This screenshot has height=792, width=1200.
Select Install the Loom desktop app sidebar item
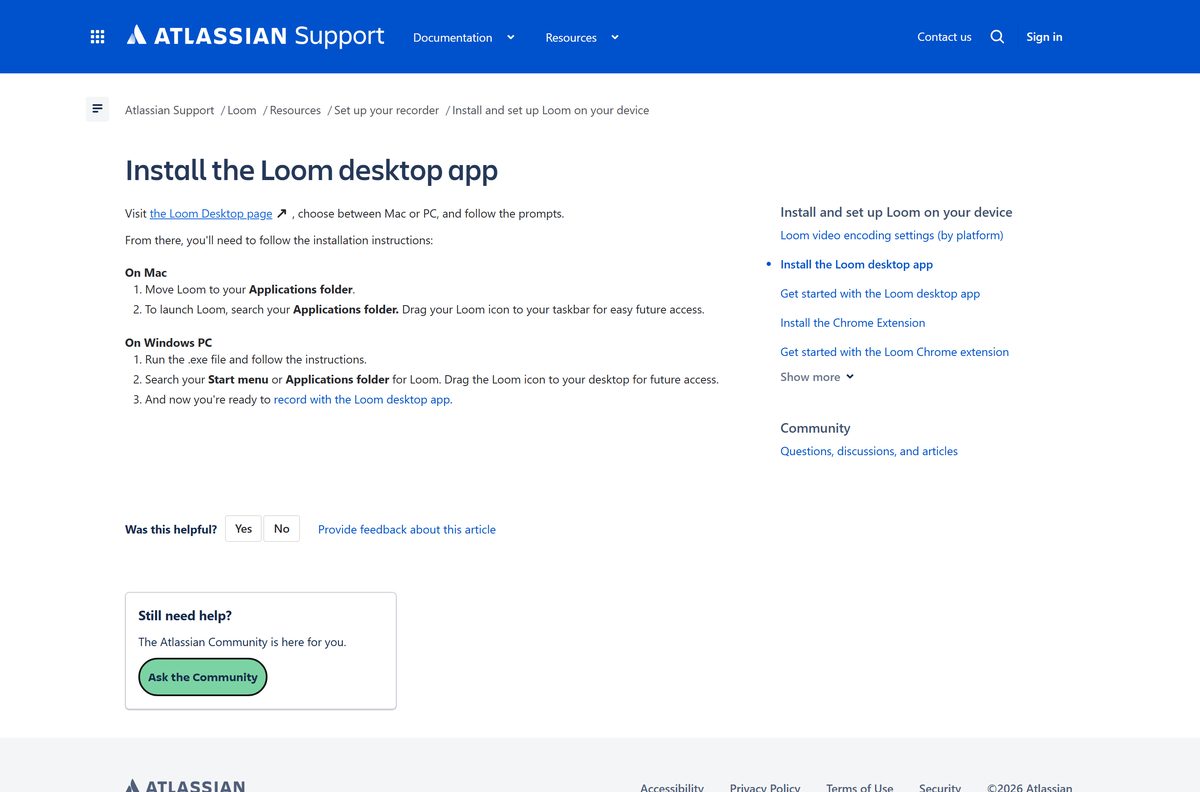point(856,264)
